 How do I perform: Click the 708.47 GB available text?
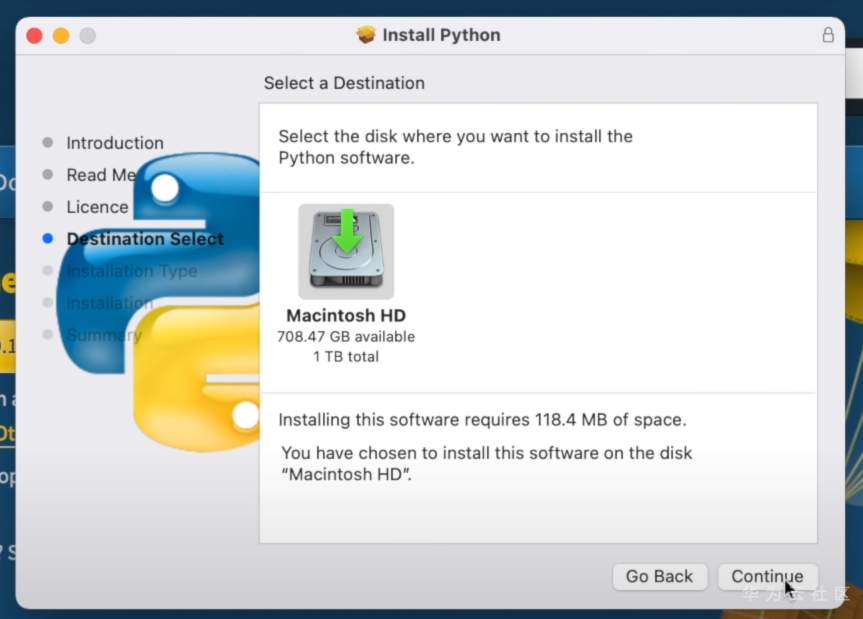(x=346, y=337)
